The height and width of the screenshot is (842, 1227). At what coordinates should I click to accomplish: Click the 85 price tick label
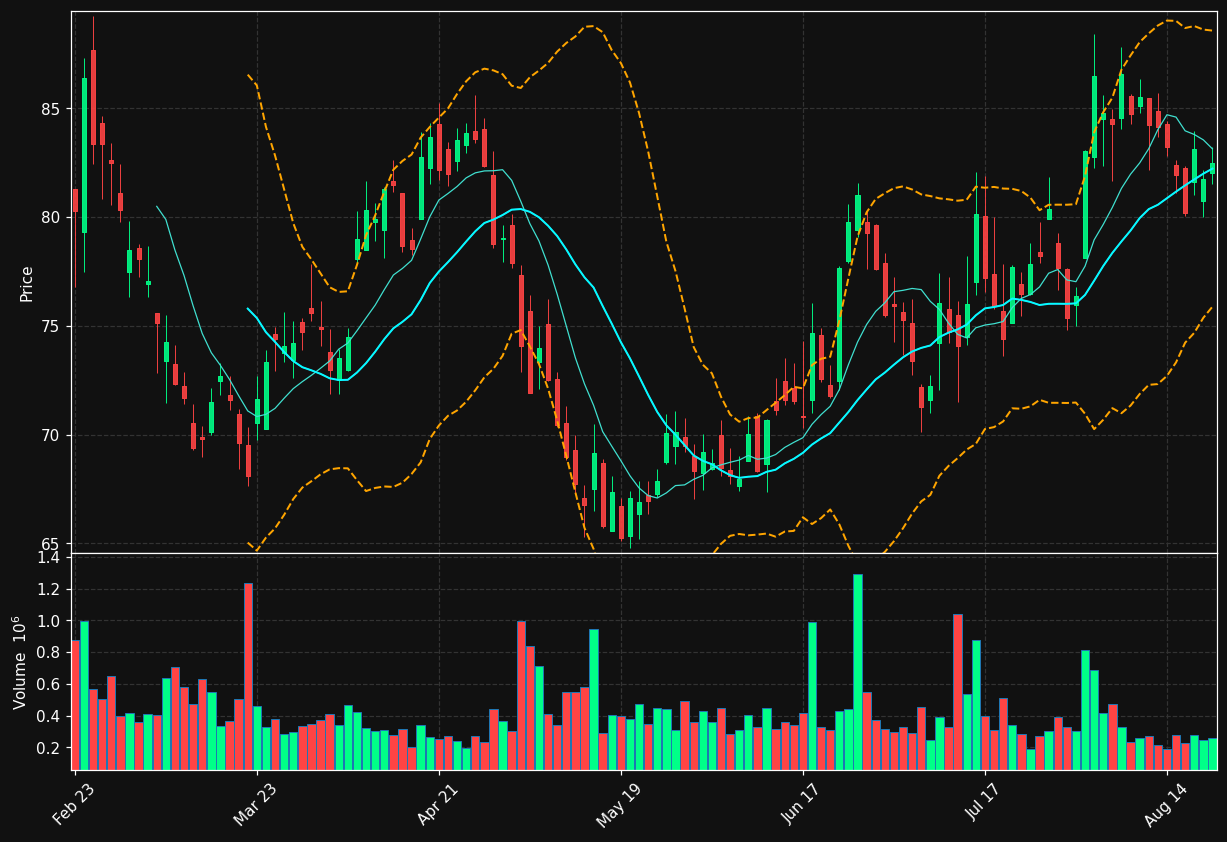click(50, 109)
